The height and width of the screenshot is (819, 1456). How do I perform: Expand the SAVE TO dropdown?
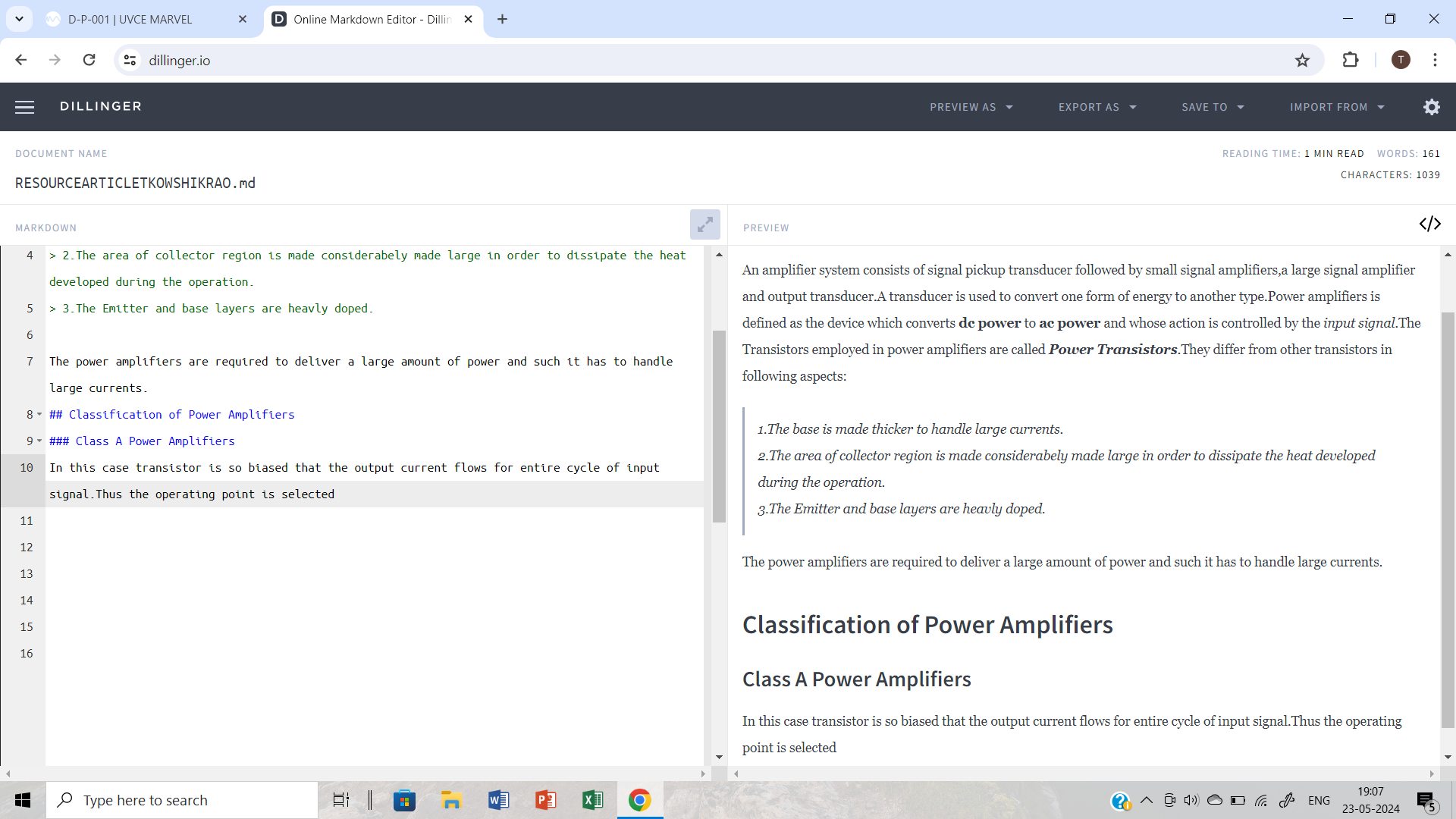pos(1213,107)
